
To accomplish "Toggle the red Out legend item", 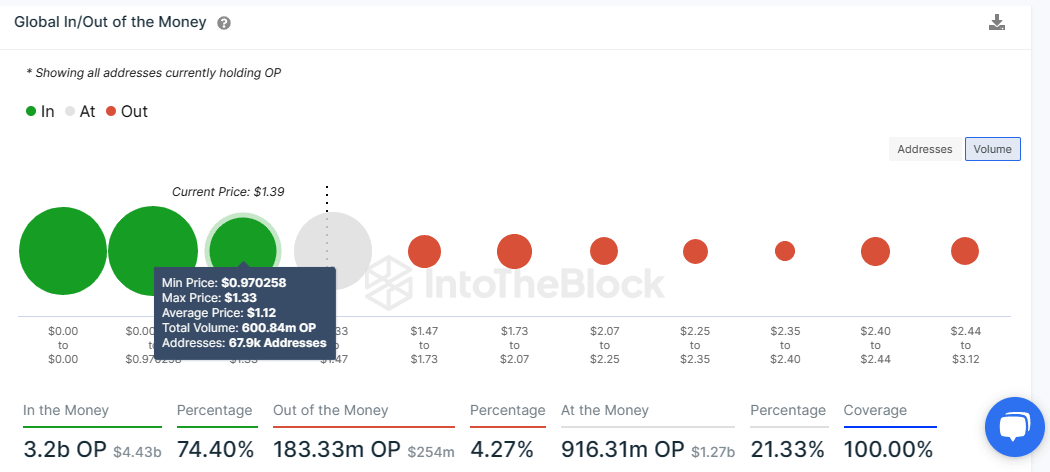I will pyautogui.click(x=126, y=112).
